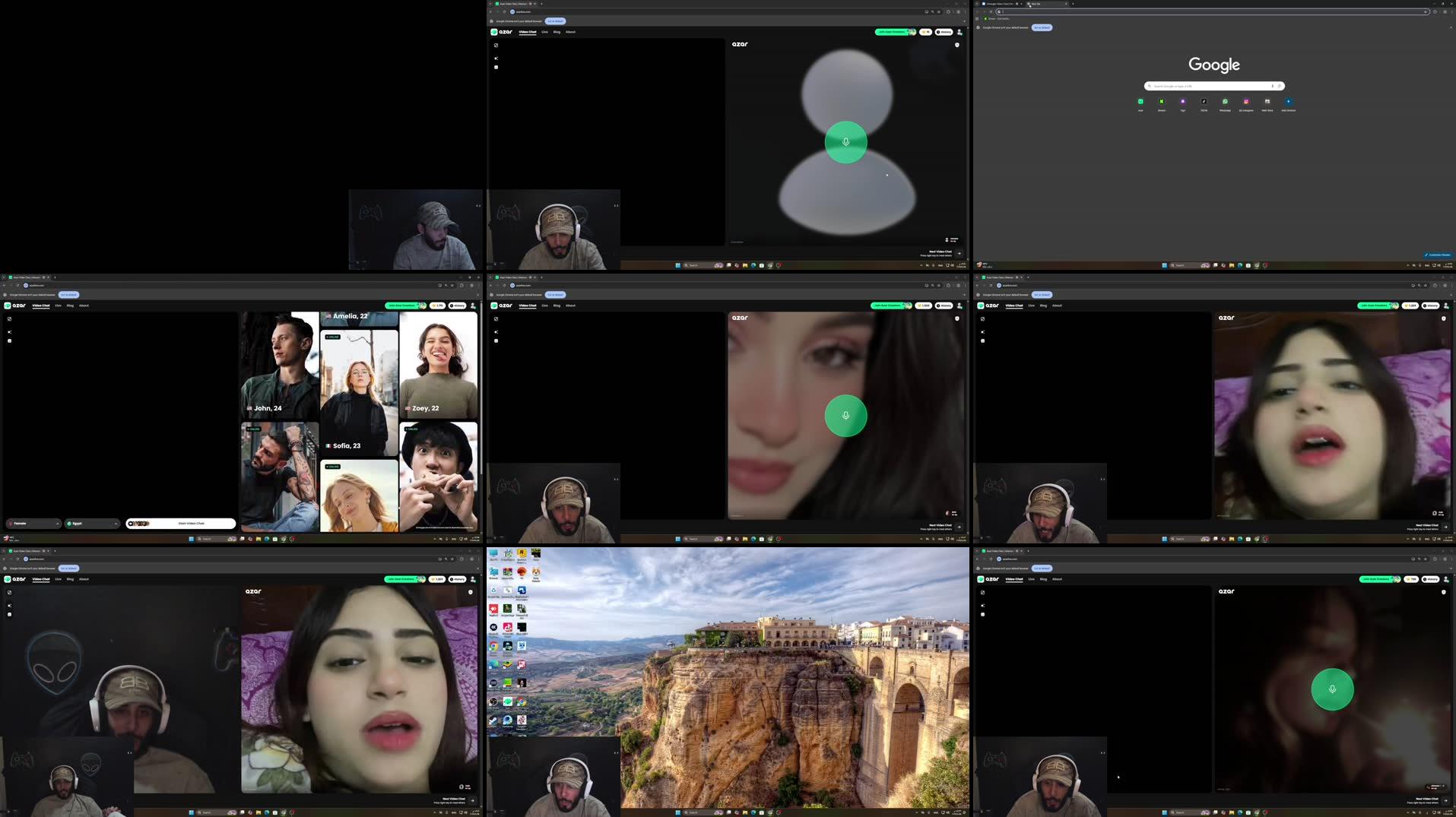Expand the Female gender filter dropdown
Screen dimensions: 1456x817
point(34,523)
